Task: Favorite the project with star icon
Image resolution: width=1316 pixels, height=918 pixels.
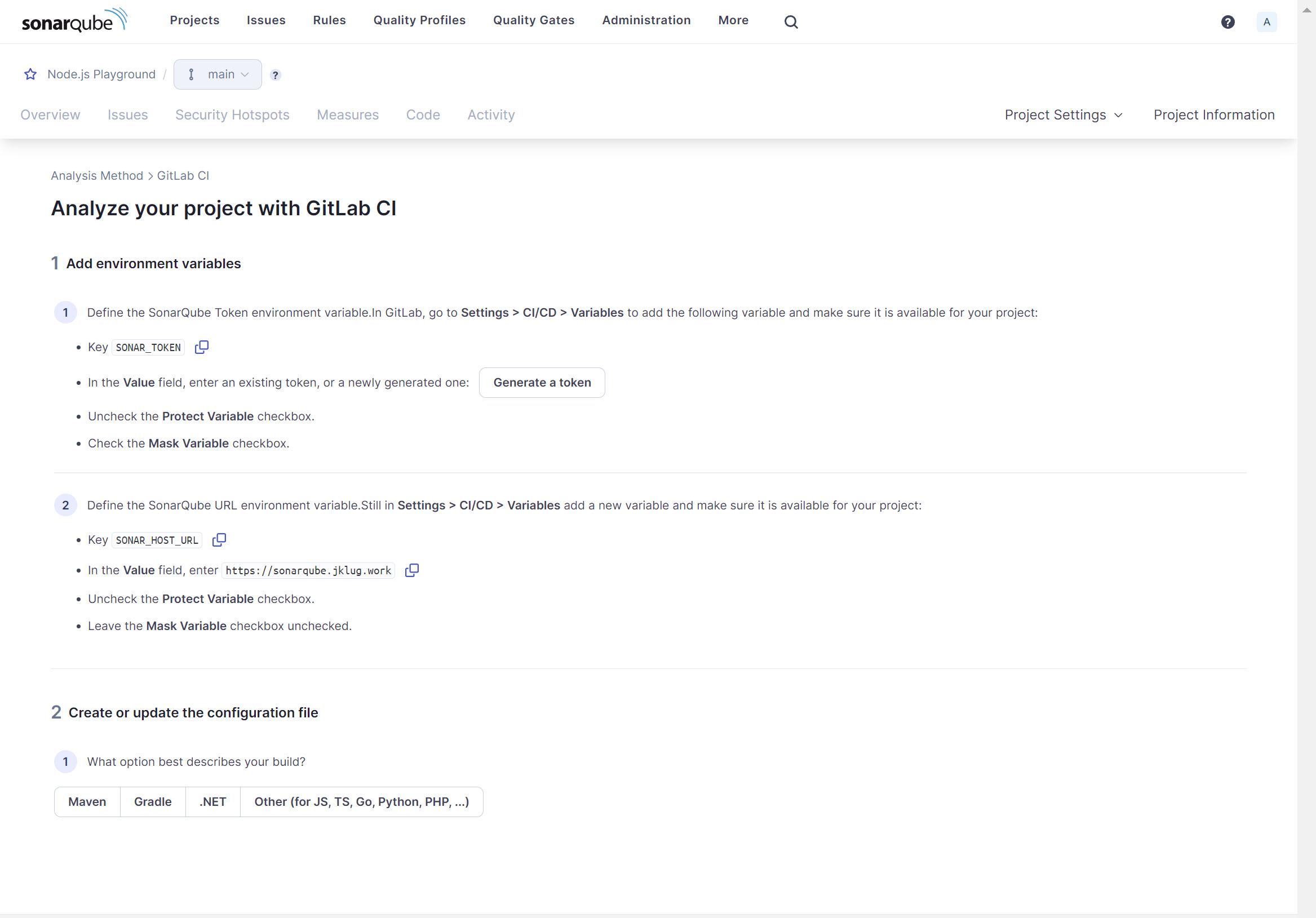Action: coord(30,74)
